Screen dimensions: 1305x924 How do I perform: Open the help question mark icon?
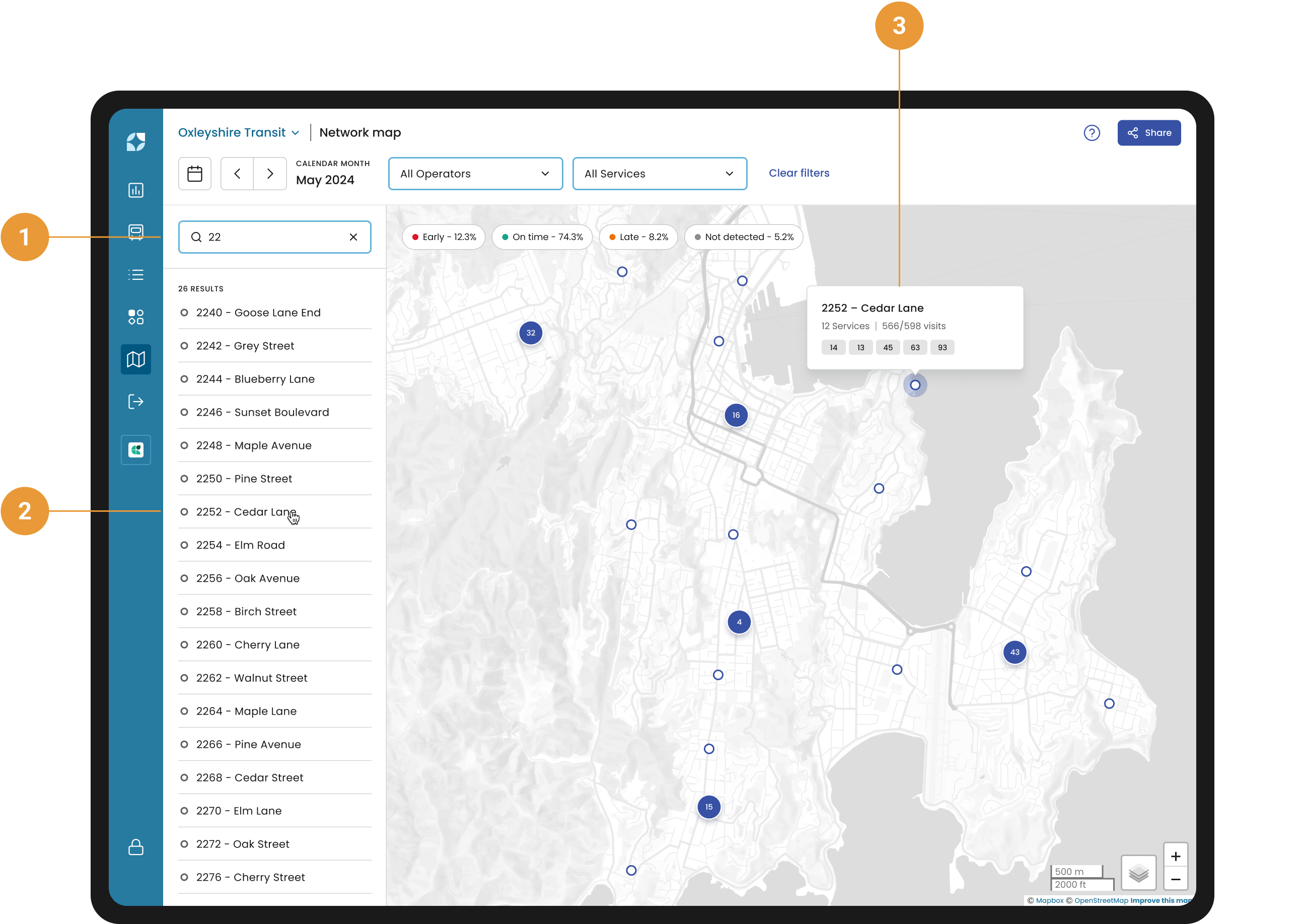click(x=1091, y=132)
